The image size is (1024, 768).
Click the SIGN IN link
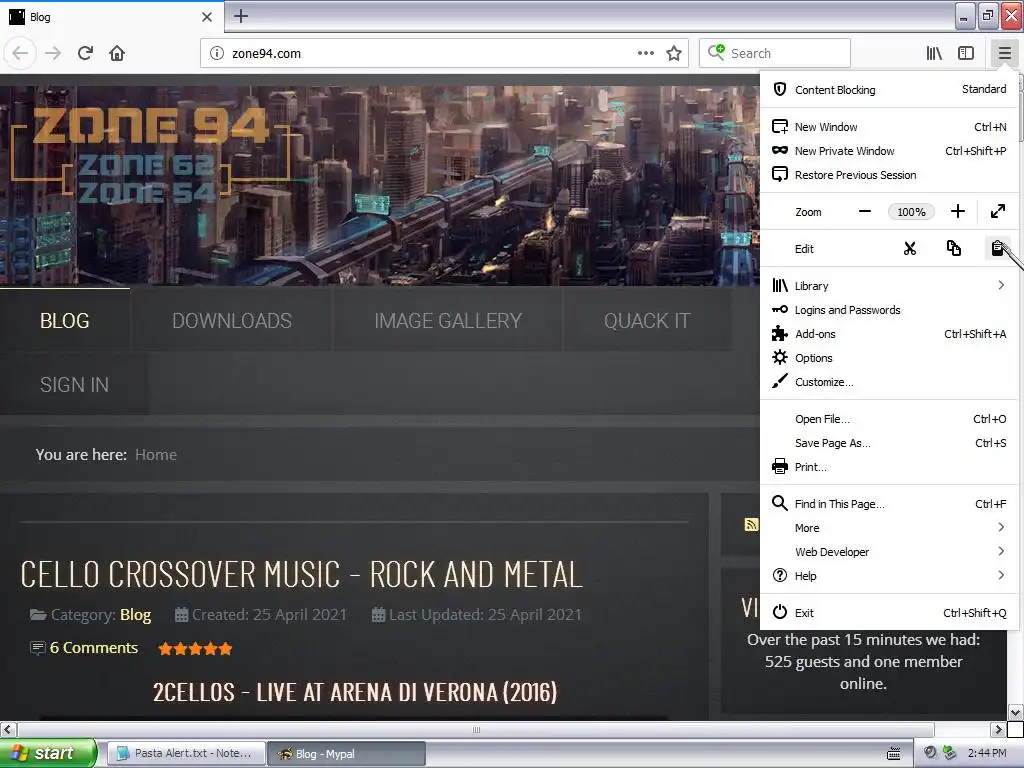tap(74, 385)
